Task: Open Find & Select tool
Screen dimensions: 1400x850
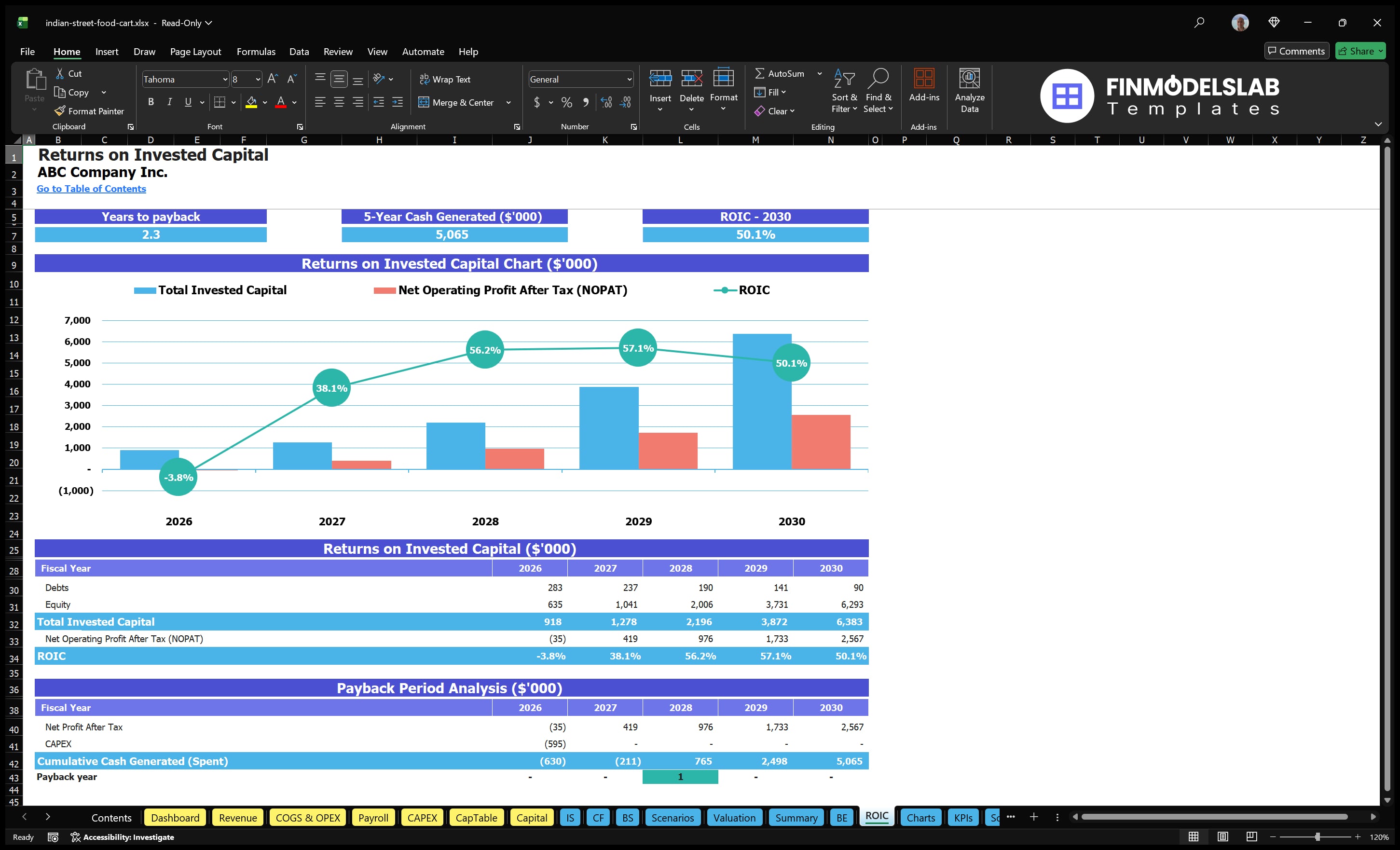Action: tap(878, 91)
